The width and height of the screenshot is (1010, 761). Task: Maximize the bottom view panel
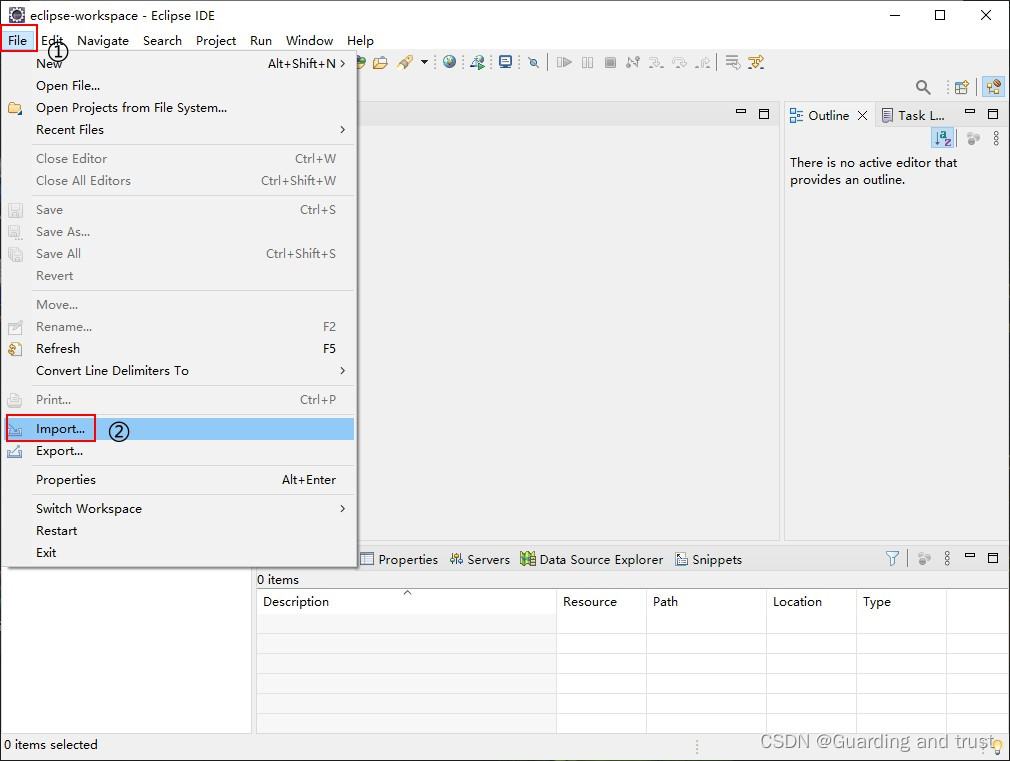993,557
